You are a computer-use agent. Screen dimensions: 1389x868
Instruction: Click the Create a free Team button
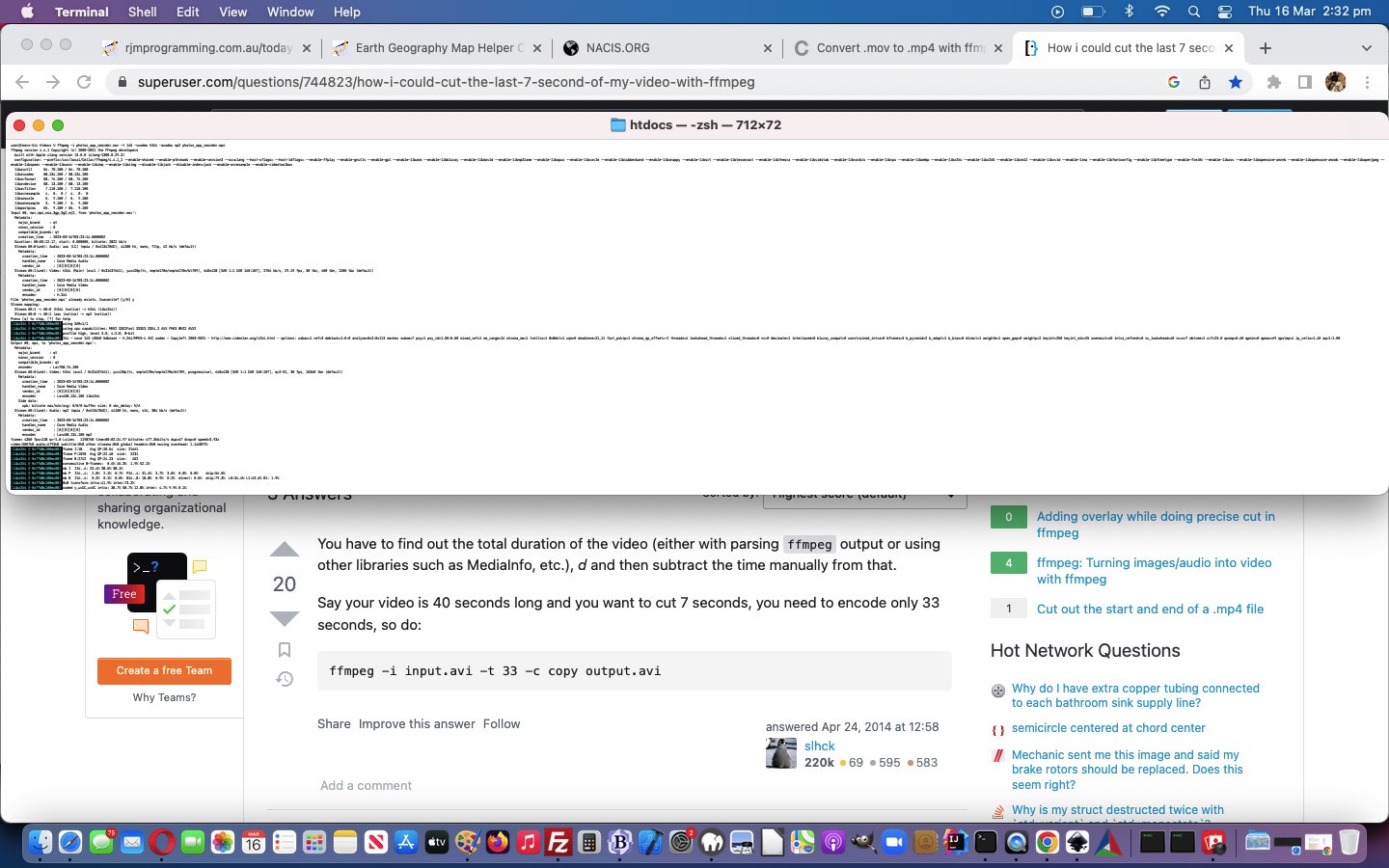(164, 670)
